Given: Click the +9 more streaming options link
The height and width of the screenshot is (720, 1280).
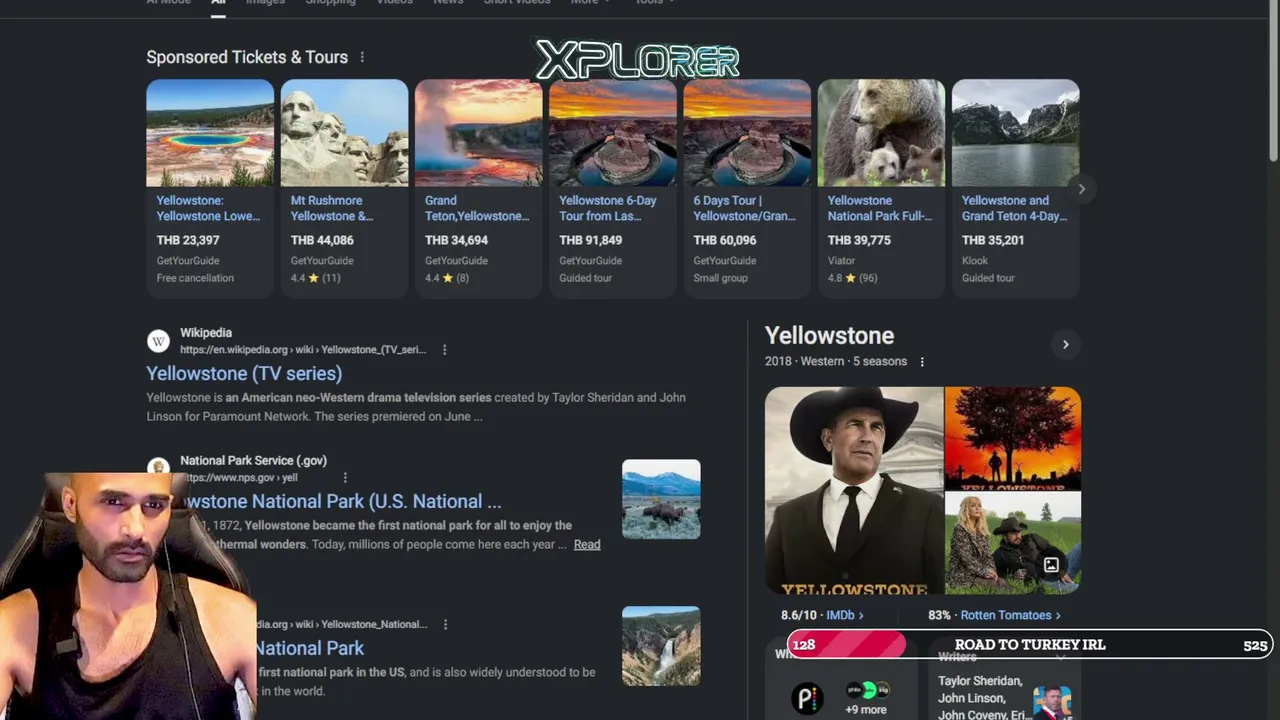Looking at the screenshot, I should click(x=866, y=710).
